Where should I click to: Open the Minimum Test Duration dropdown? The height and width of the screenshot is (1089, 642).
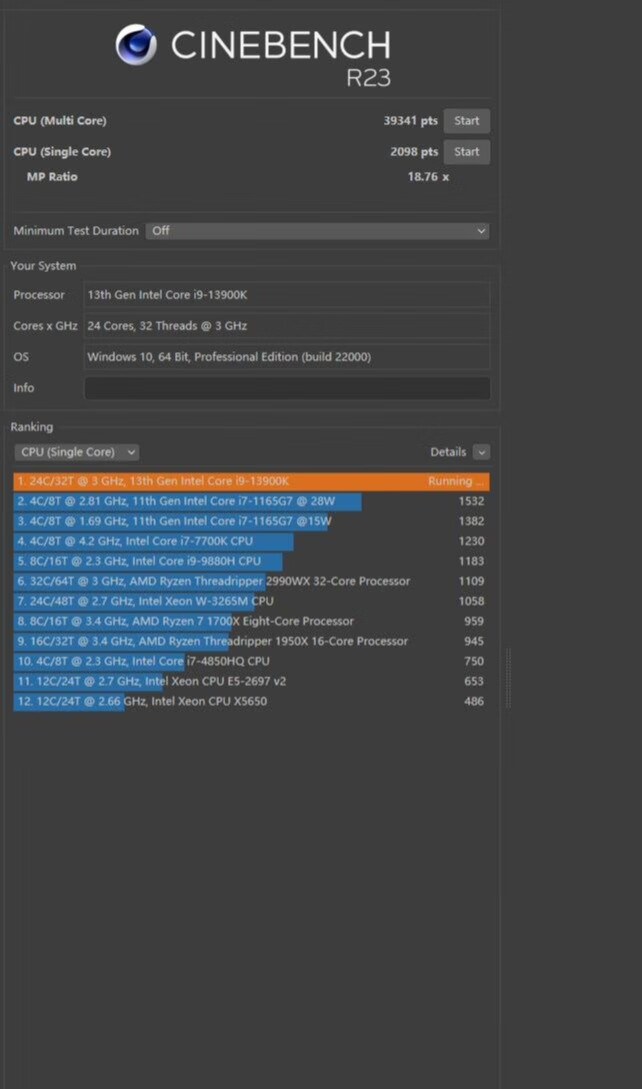318,231
